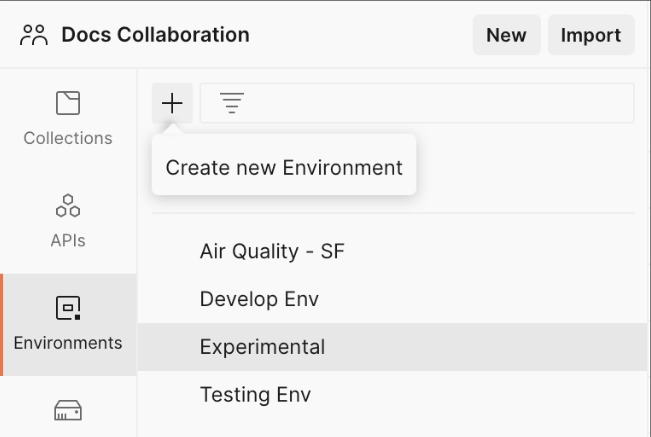Click the plus icon to create environment
Viewport: 651px width, 437px height.
(x=172, y=103)
